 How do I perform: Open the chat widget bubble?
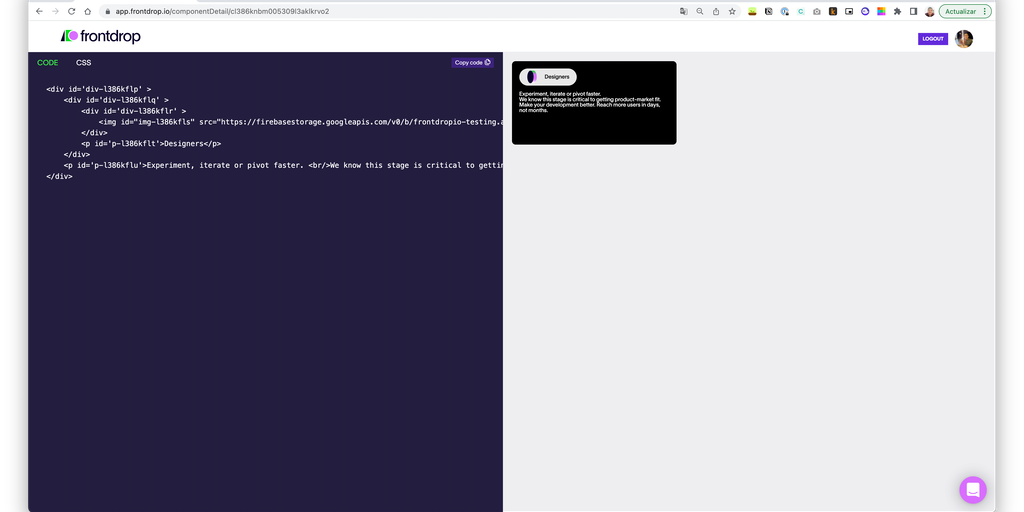(972, 489)
